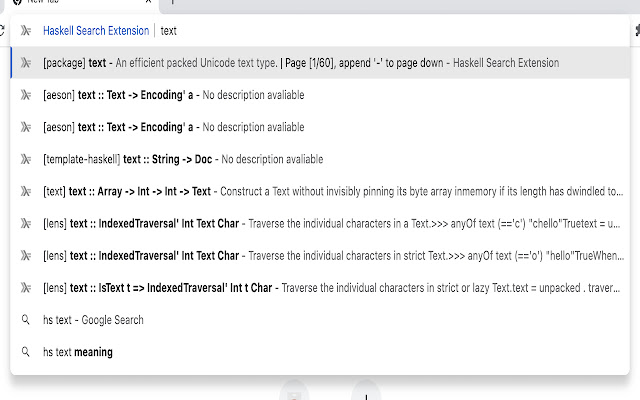This screenshot has height=400, width=640.
Task: Click the magnifier icon beside 'hs text meaning'
Action: pyautogui.click(x=26, y=352)
